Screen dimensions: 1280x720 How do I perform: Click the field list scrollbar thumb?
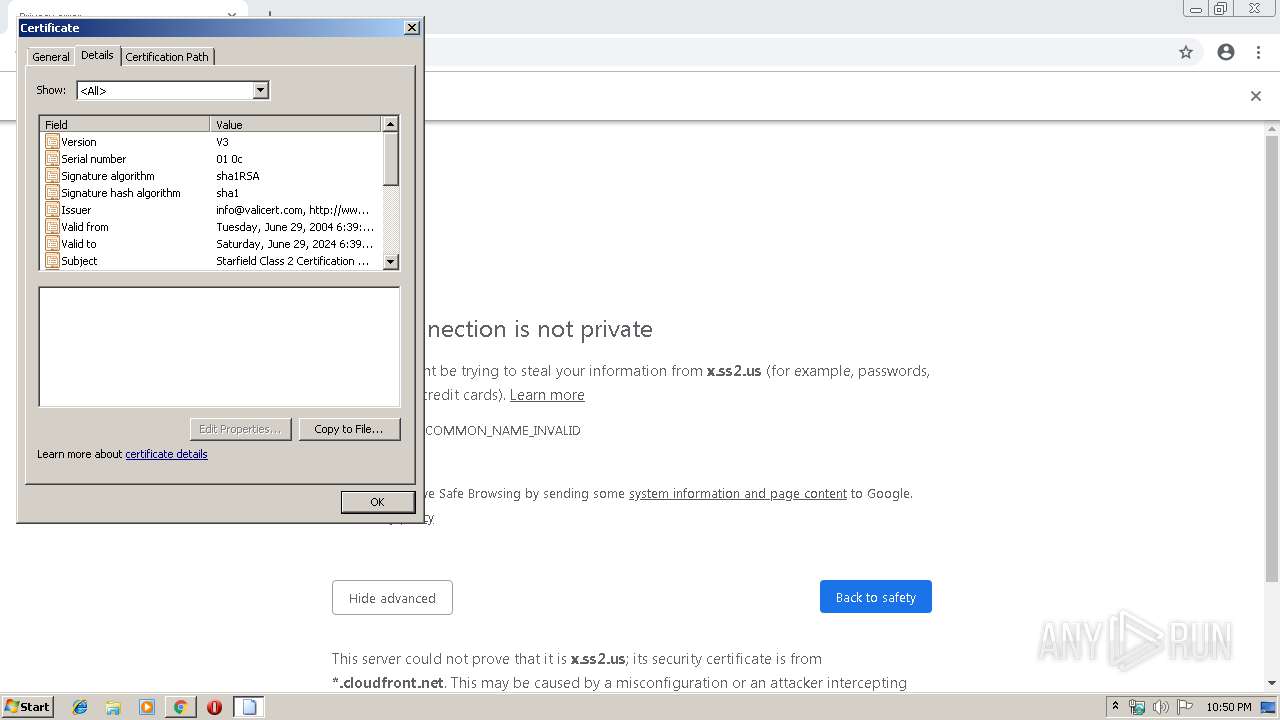391,158
